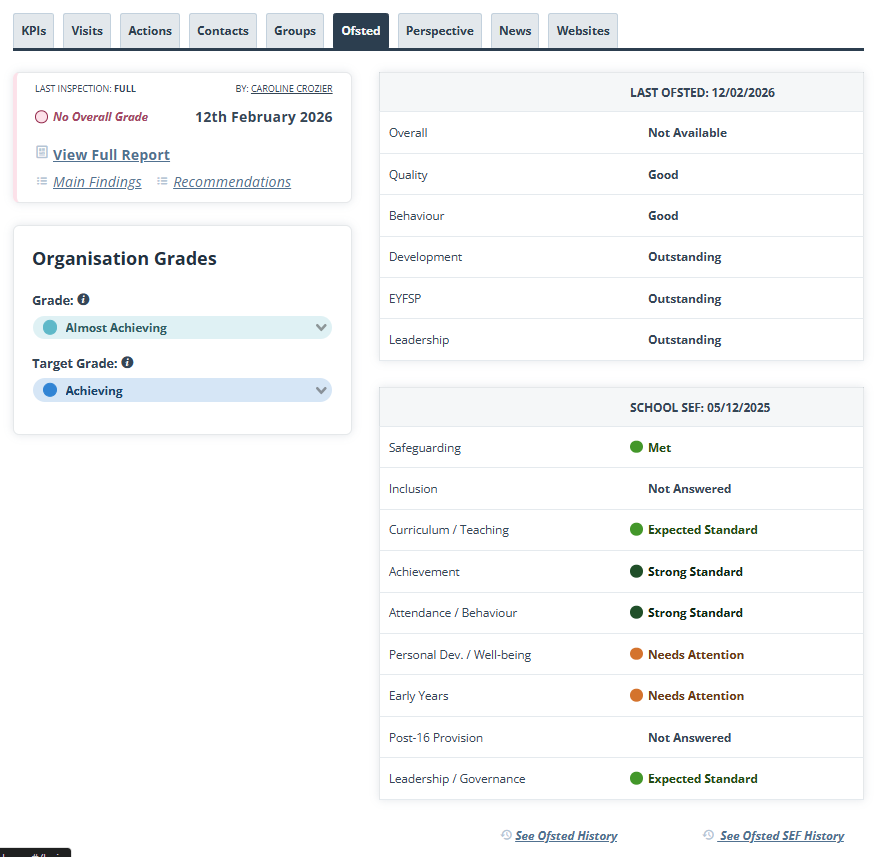Viewport: 887px width, 857px height.
Task: Click the blue Achieving colour dot
Action: (x=50, y=390)
